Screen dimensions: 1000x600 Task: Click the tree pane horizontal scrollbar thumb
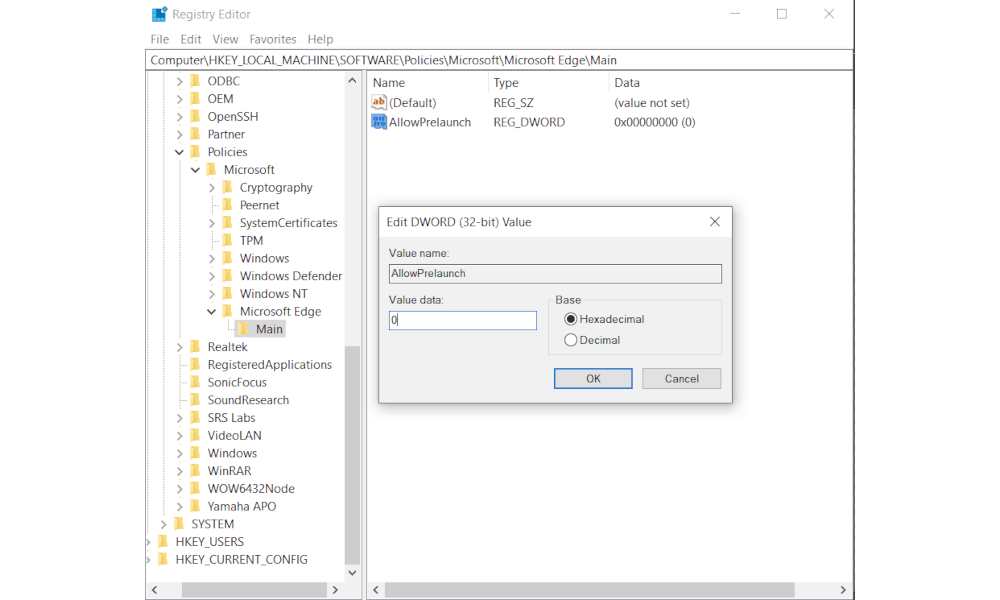point(254,590)
